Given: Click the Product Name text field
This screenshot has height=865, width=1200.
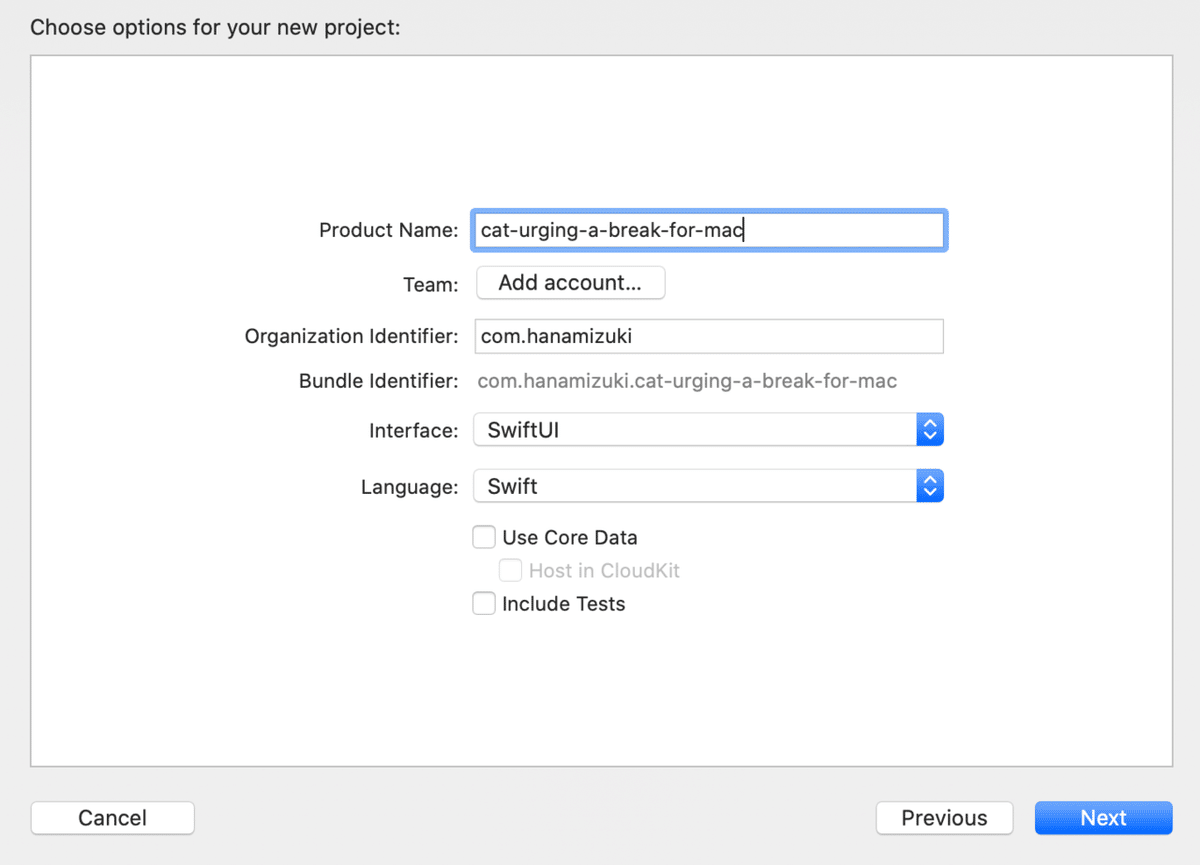Looking at the screenshot, I should point(709,230).
